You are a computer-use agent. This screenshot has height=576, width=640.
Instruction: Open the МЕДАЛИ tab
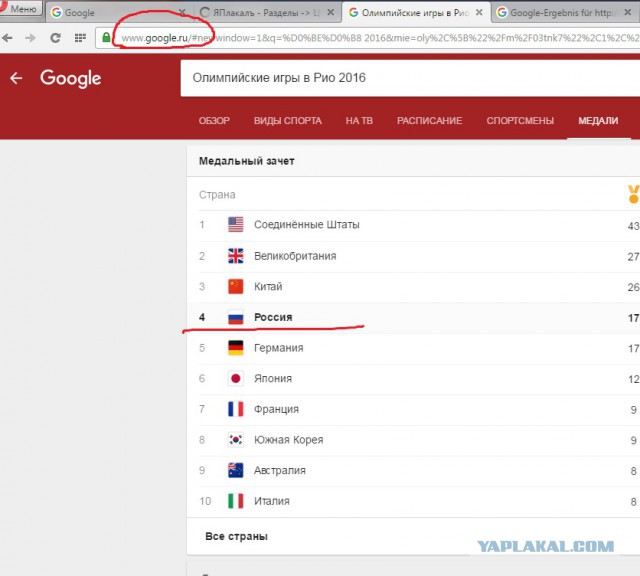[598, 121]
